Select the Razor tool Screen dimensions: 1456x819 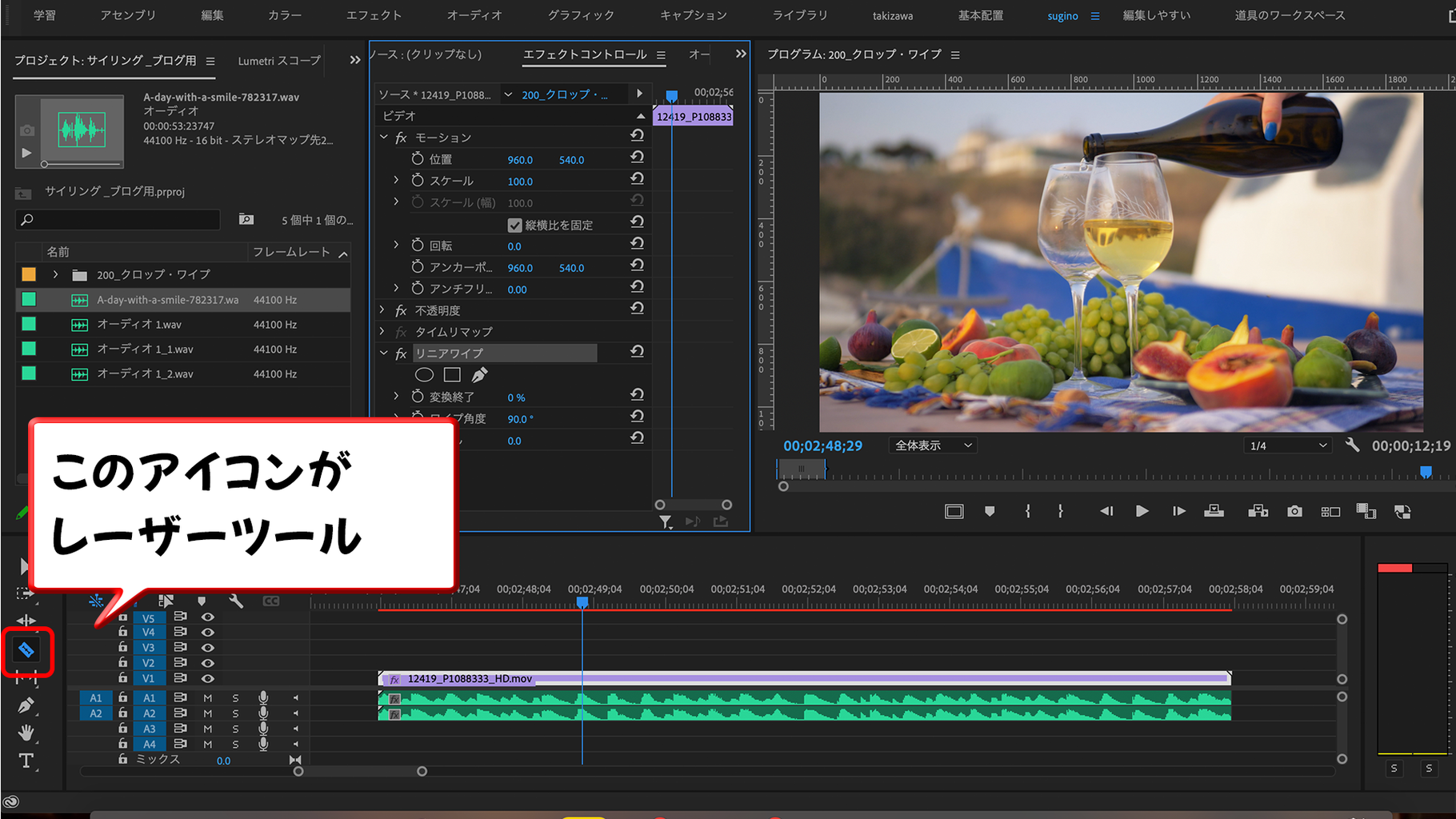pos(26,650)
